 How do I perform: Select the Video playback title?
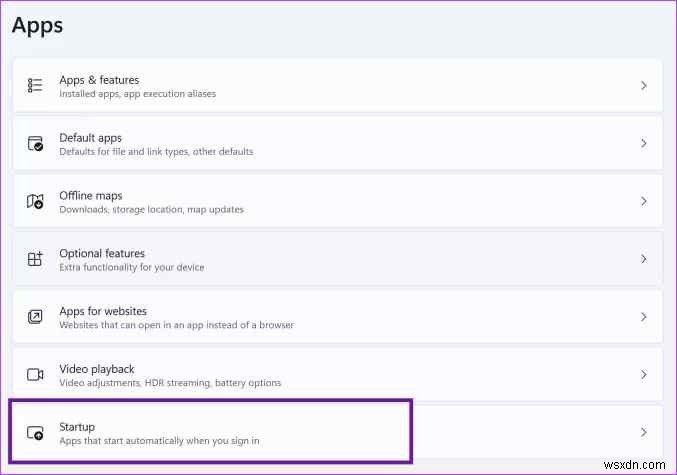click(97, 369)
